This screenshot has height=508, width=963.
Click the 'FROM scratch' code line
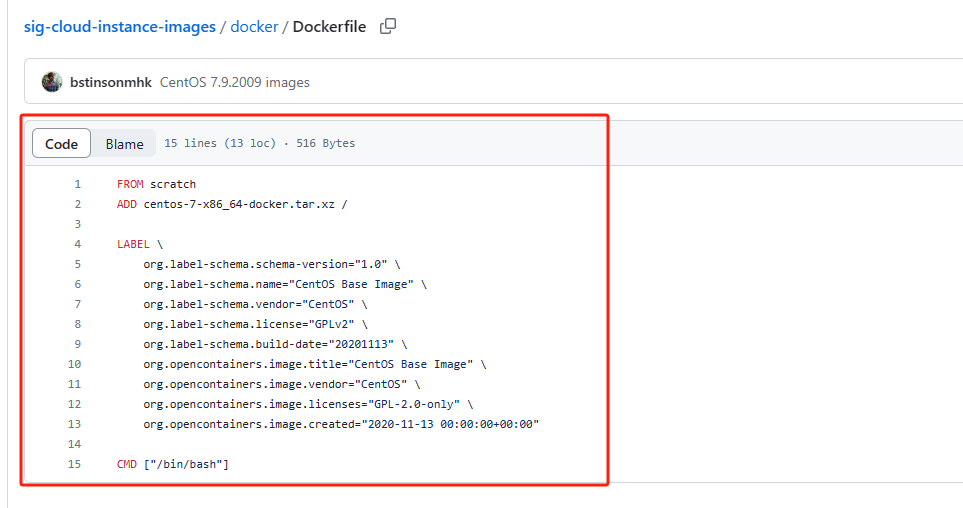click(x=157, y=184)
